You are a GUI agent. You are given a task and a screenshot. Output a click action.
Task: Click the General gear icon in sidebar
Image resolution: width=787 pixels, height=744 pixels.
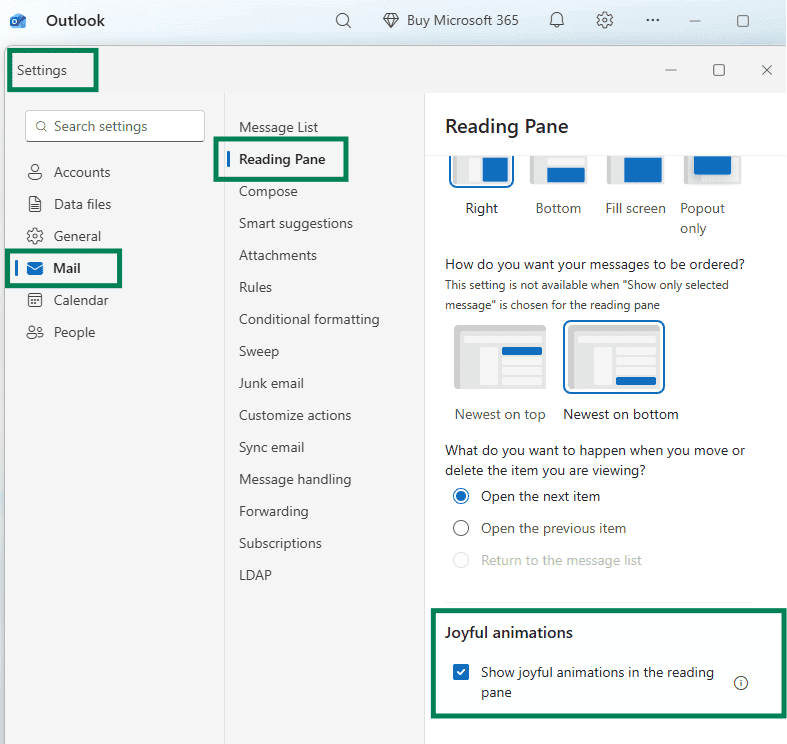(35, 236)
